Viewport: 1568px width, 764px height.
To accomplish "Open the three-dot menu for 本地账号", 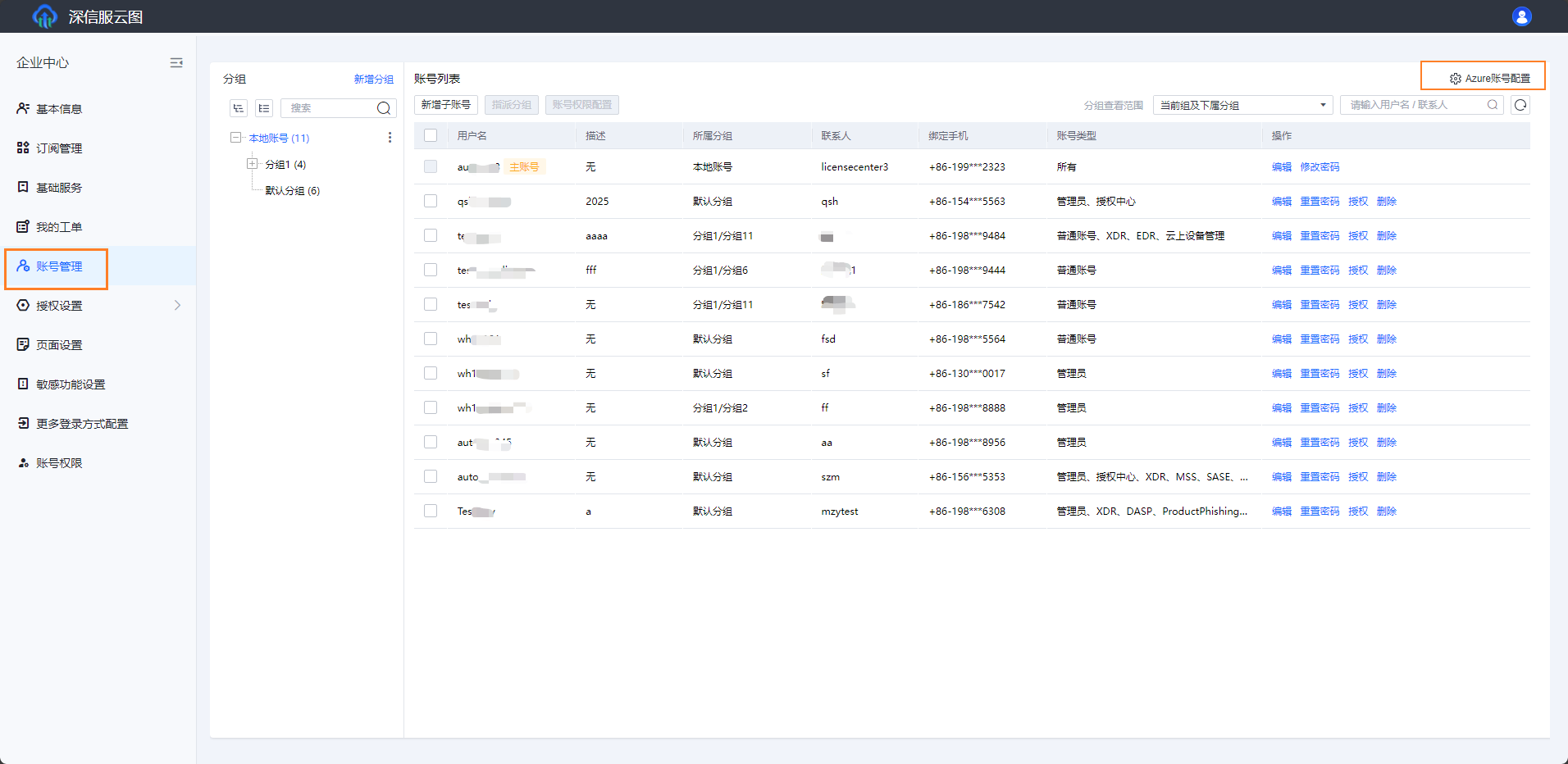I will (x=390, y=138).
